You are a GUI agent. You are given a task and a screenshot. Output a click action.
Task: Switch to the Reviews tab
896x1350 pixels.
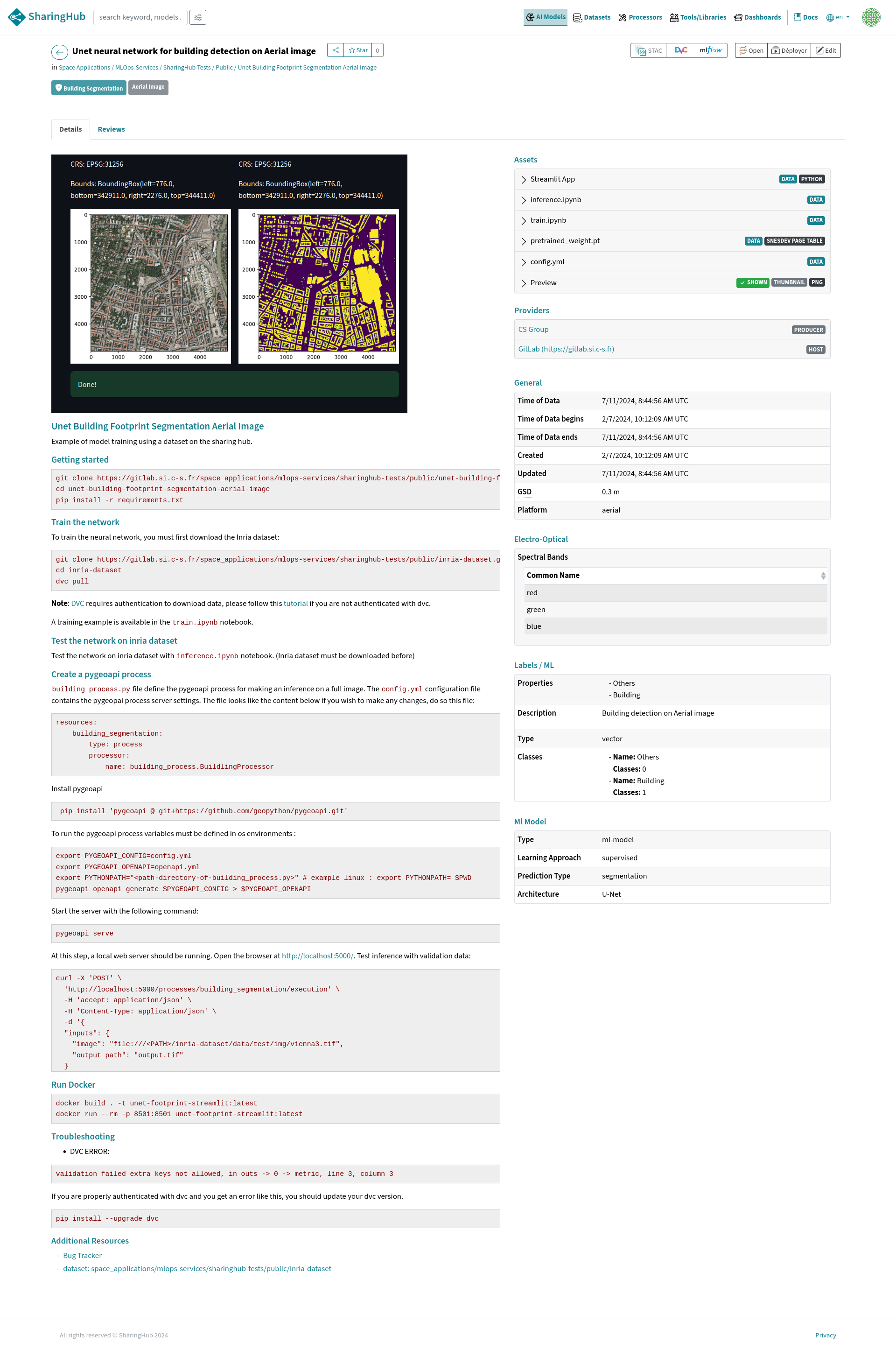pyautogui.click(x=111, y=129)
